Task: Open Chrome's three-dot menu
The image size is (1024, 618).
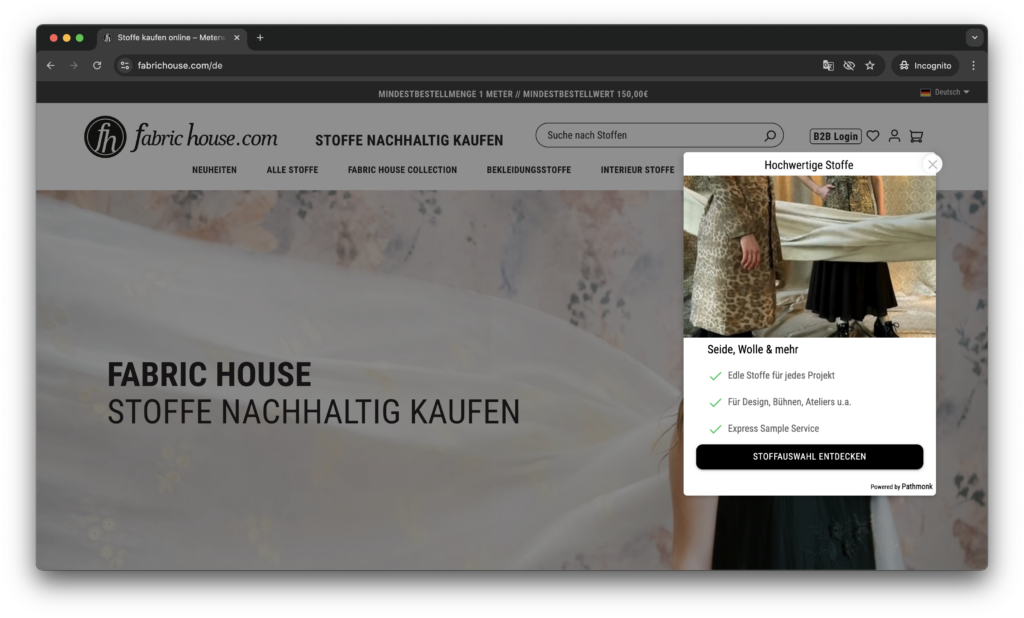Action: 973,65
